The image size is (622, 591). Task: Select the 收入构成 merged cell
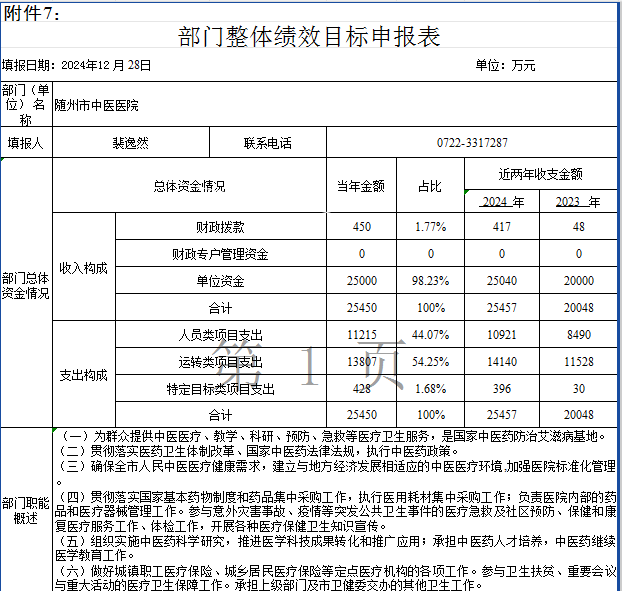83,267
